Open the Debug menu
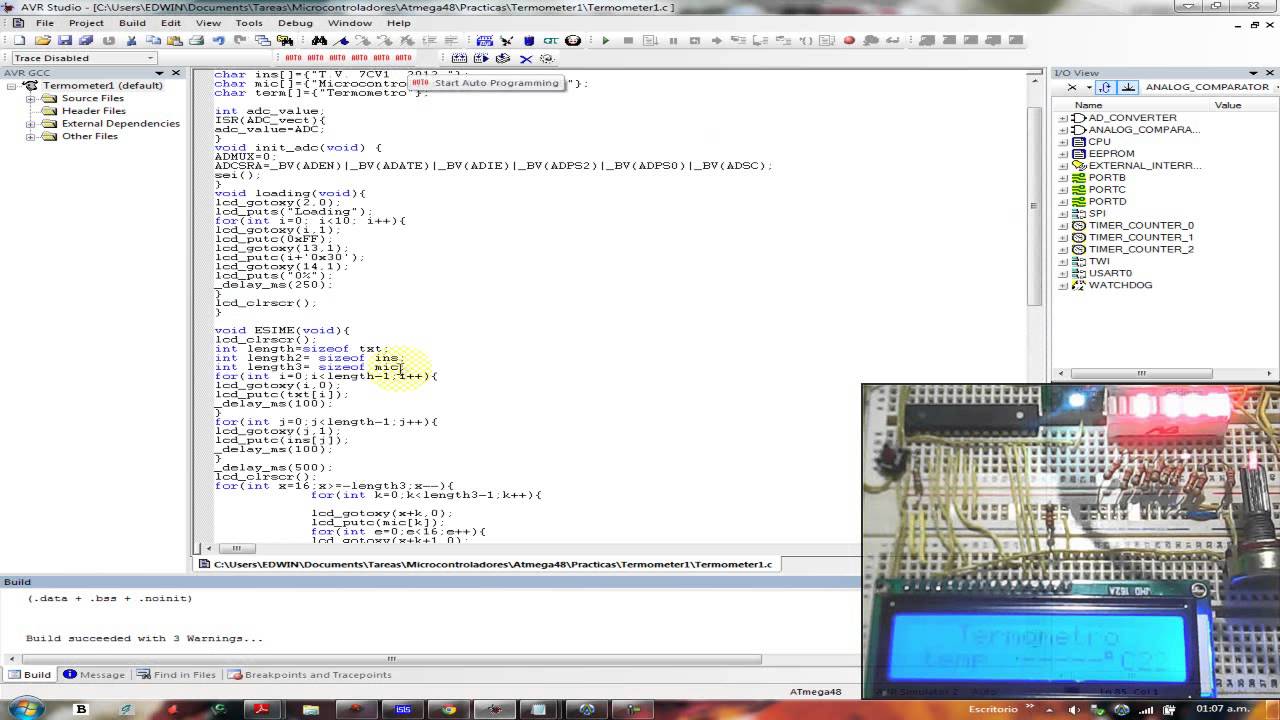The image size is (1280, 720). [x=295, y=23]
